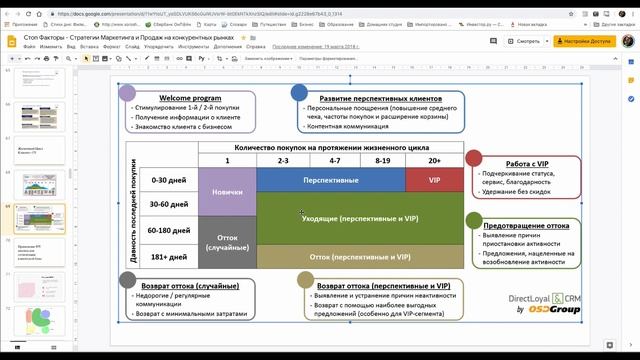Open Google account avatar
The image size is (640, 360).
coord(628,41)
